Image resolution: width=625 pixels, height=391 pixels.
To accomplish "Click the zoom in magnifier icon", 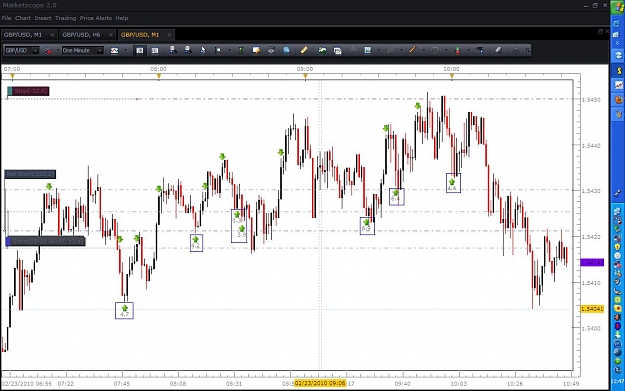I will tap(173, 50).
